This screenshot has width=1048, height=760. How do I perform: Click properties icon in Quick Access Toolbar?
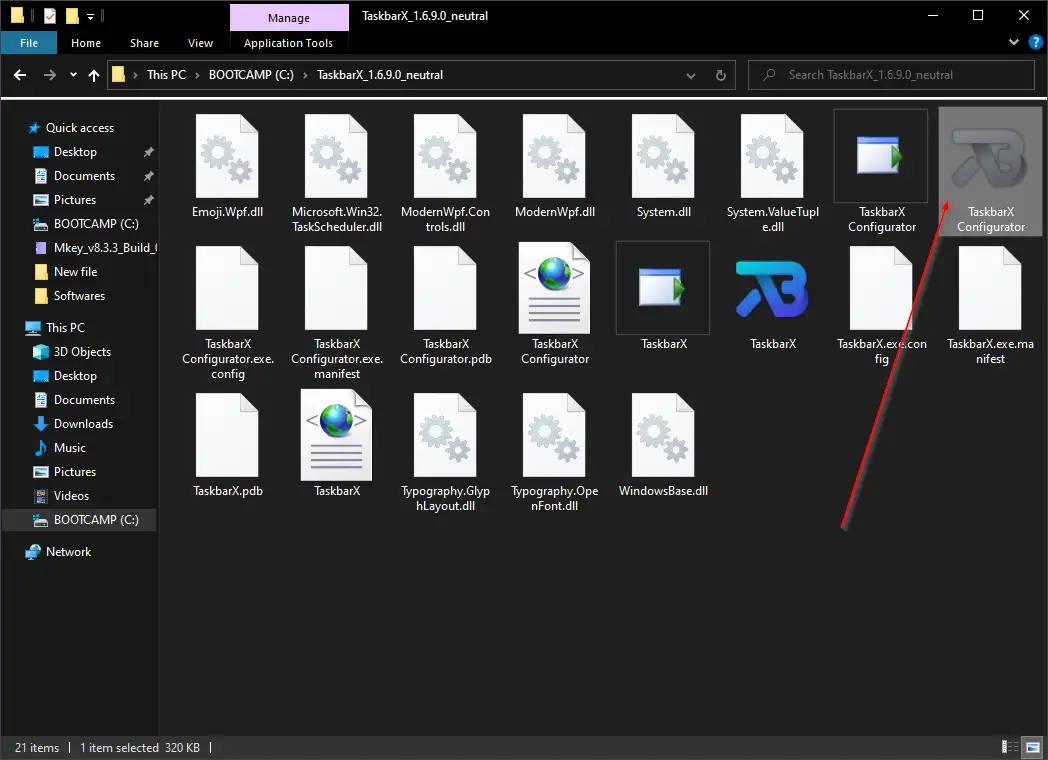coord(49,15)
